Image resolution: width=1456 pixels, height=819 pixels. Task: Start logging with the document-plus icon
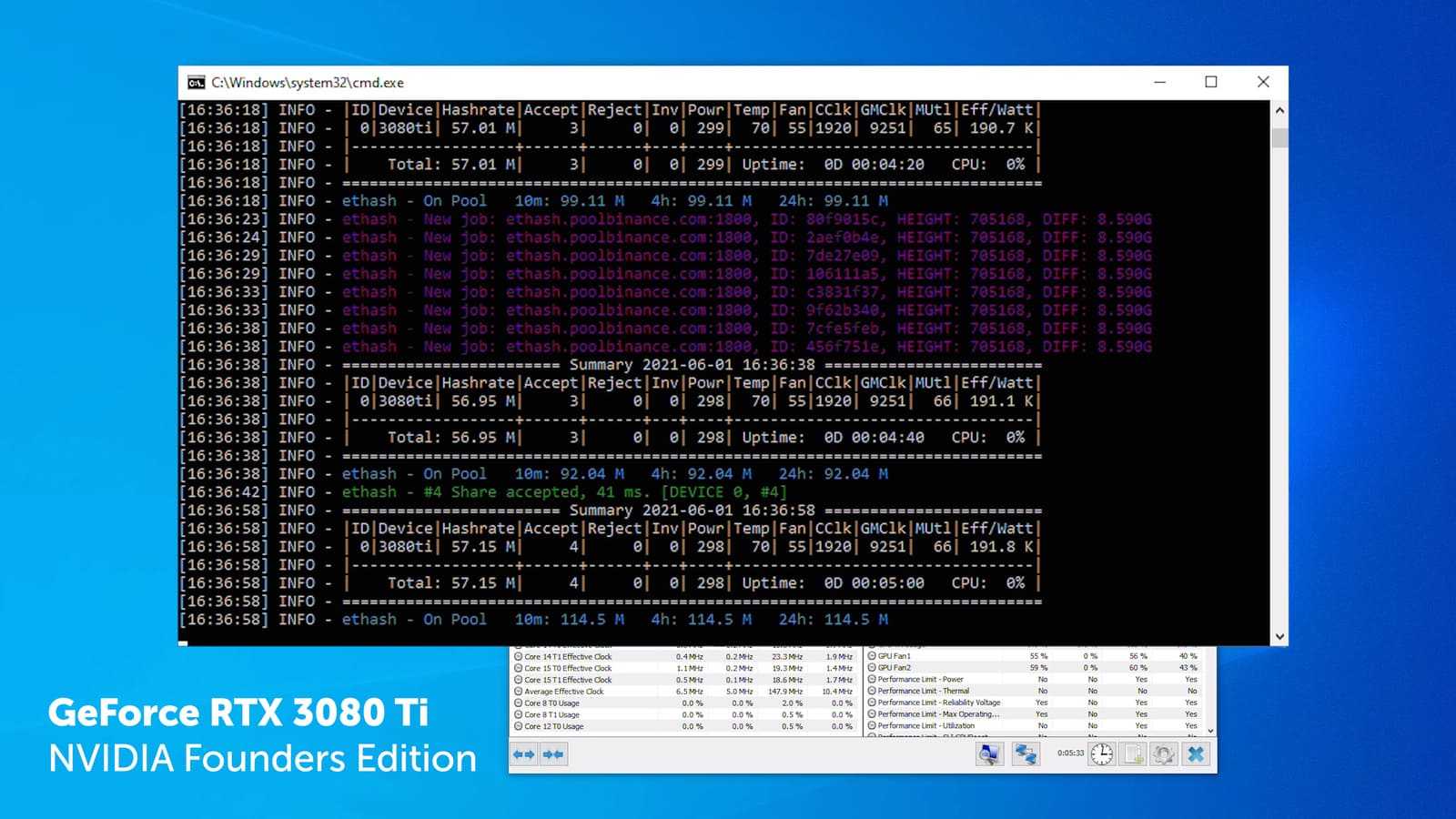coord(1133,754)
